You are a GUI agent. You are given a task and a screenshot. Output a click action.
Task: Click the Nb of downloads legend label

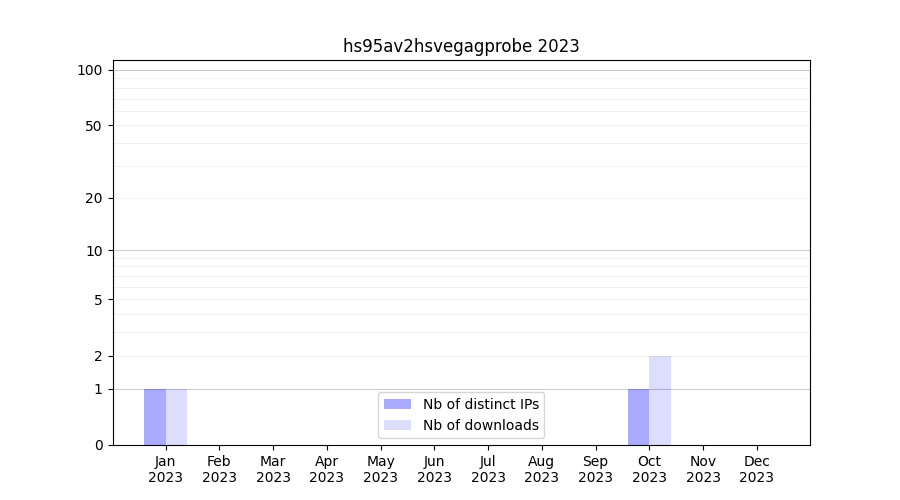(x=480, y=425)
